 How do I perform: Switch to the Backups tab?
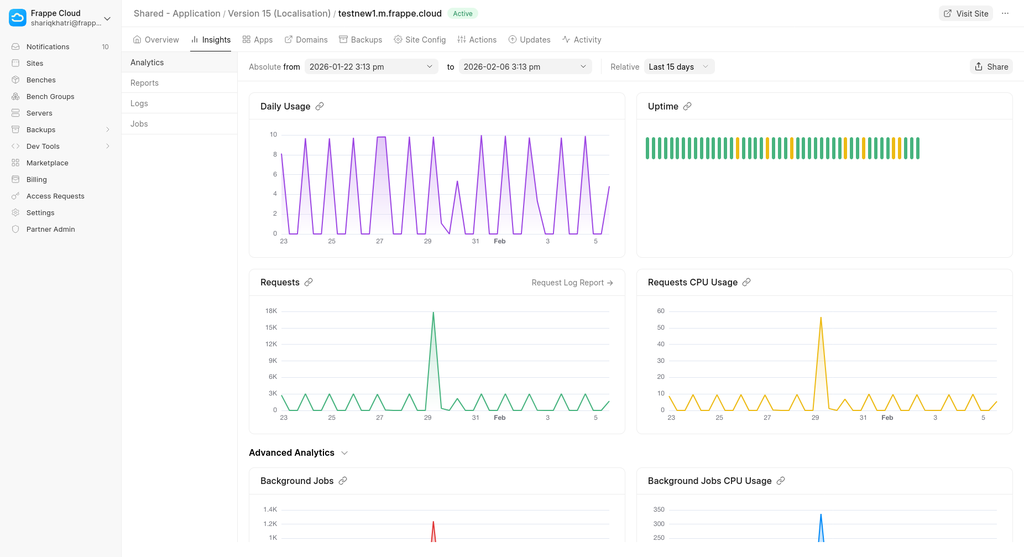tap(360, 40)
